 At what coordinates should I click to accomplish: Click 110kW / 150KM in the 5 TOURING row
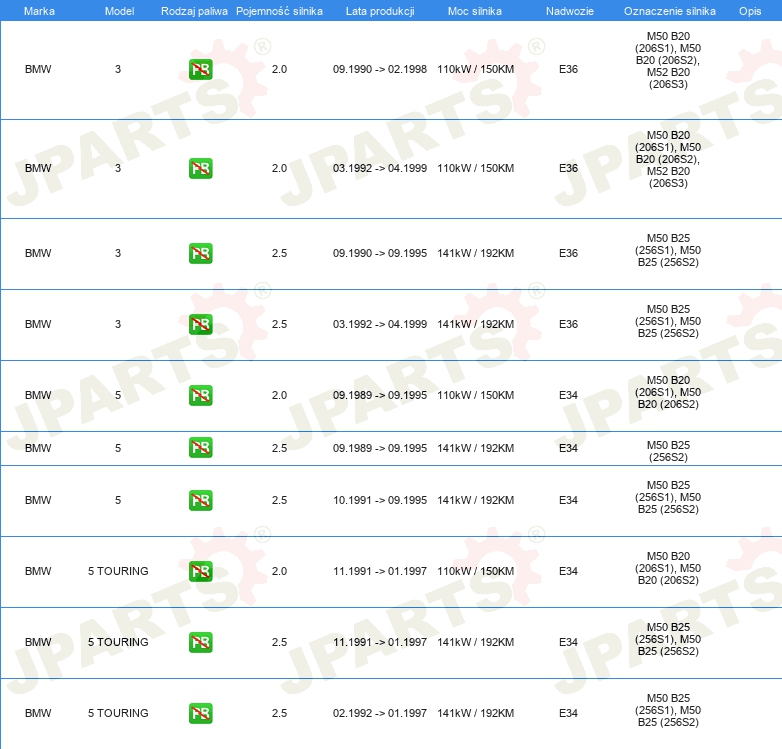click(x=475, y=571)
